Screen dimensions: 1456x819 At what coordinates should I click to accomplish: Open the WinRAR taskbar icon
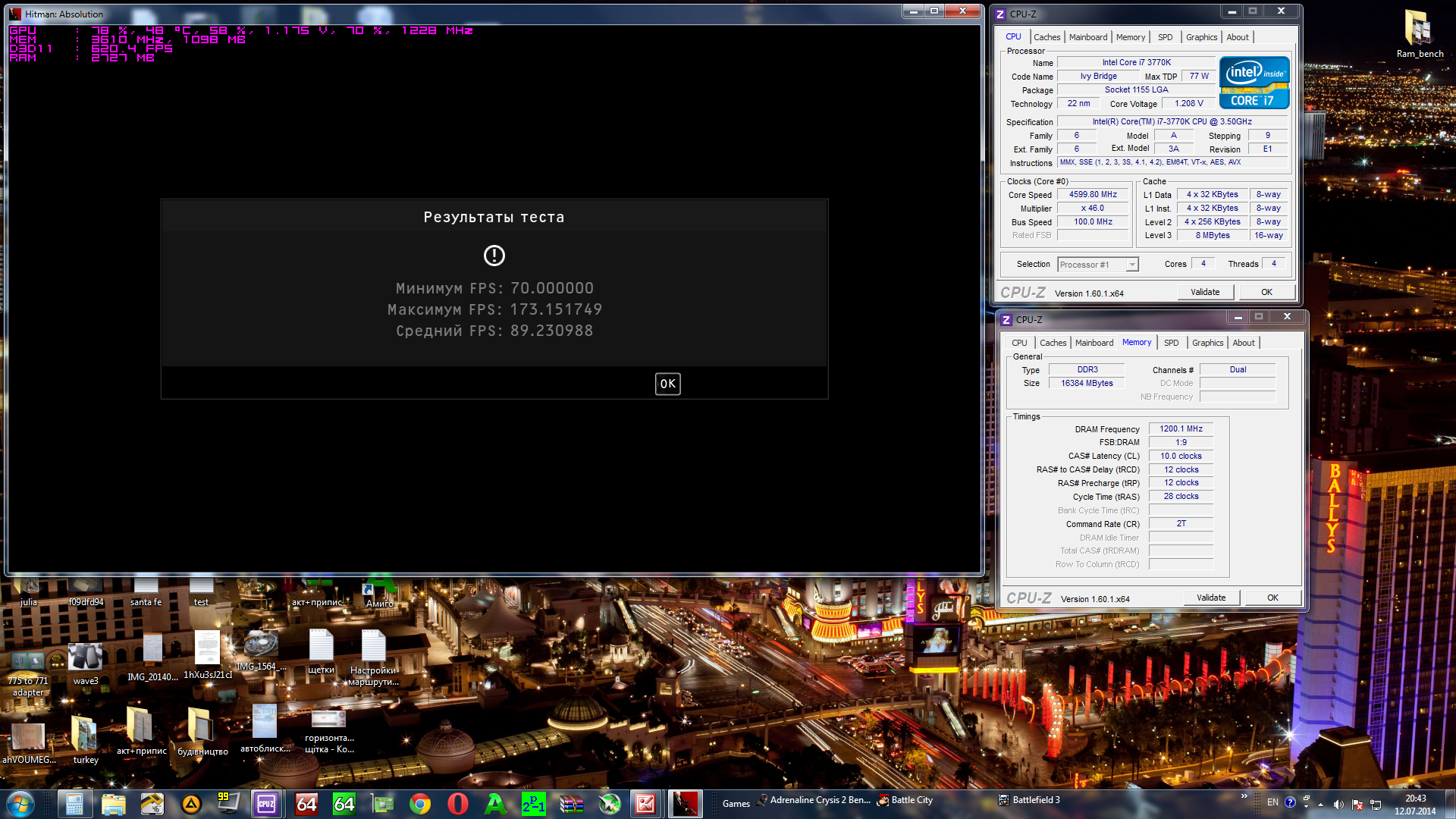(x=571, y=804)
